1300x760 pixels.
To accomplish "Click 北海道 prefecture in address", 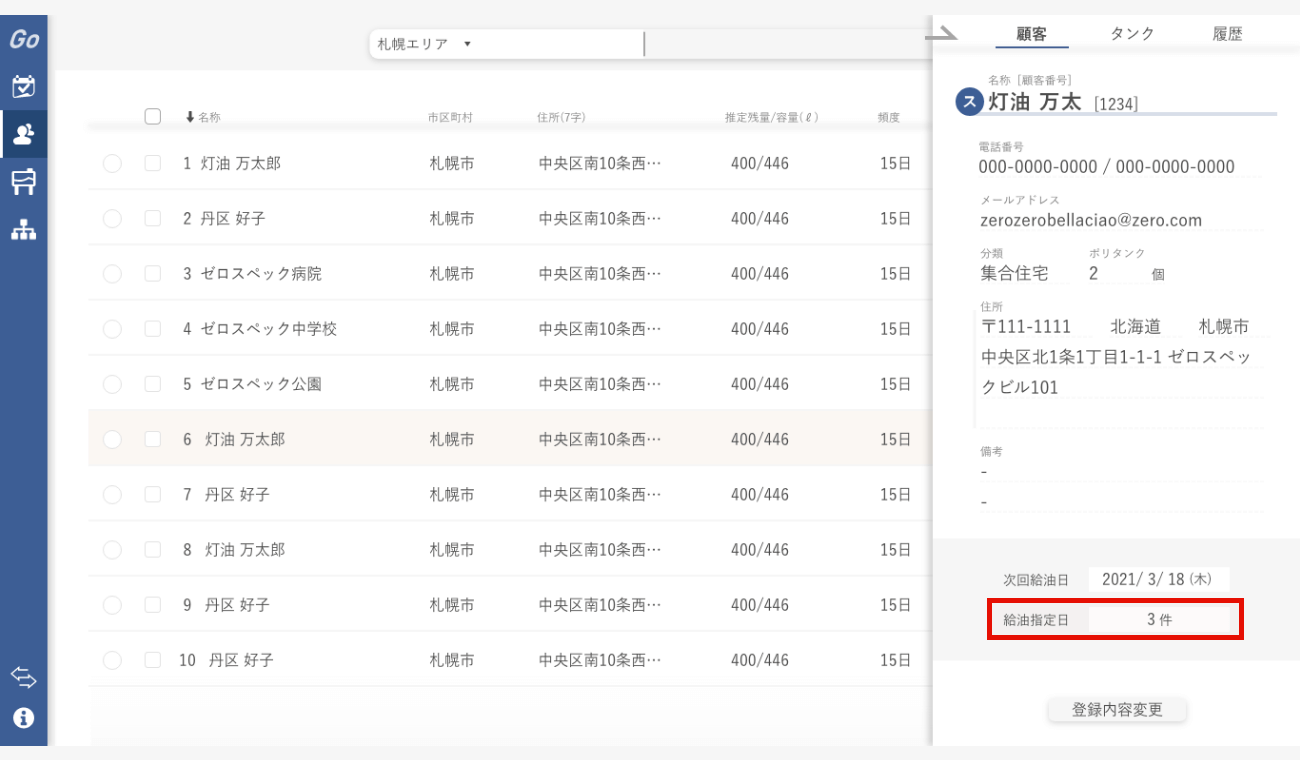I will (1136, 327).
